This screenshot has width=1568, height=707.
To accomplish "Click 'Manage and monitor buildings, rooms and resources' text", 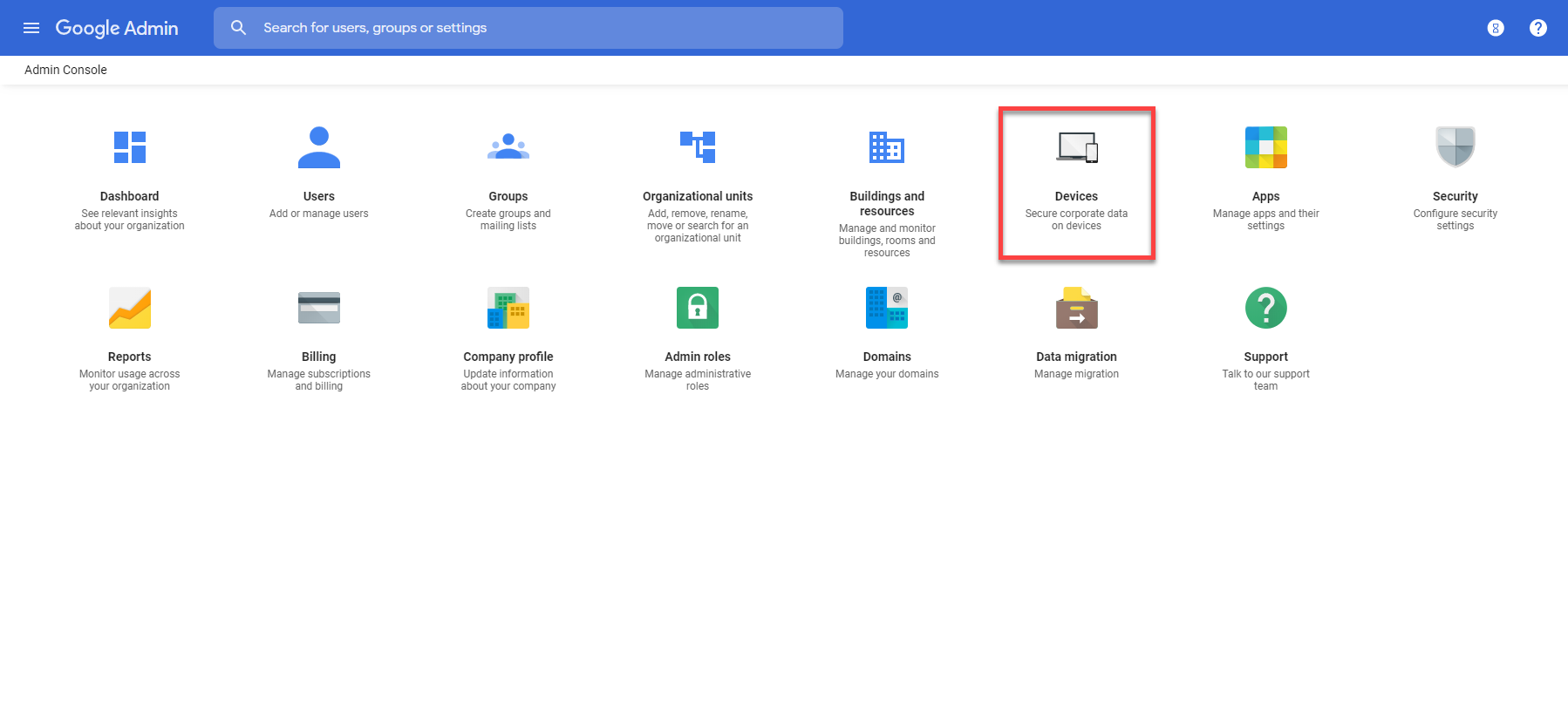I will click(887, 241).
